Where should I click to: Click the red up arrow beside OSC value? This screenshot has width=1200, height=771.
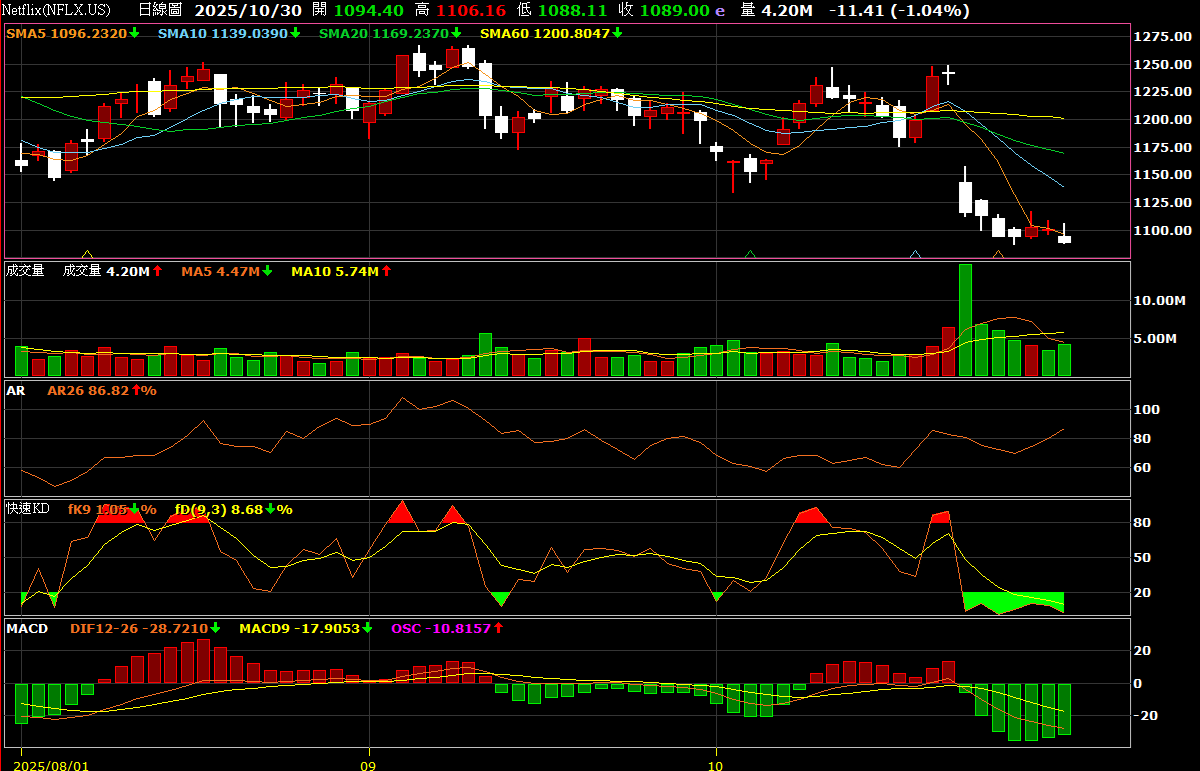498,628
